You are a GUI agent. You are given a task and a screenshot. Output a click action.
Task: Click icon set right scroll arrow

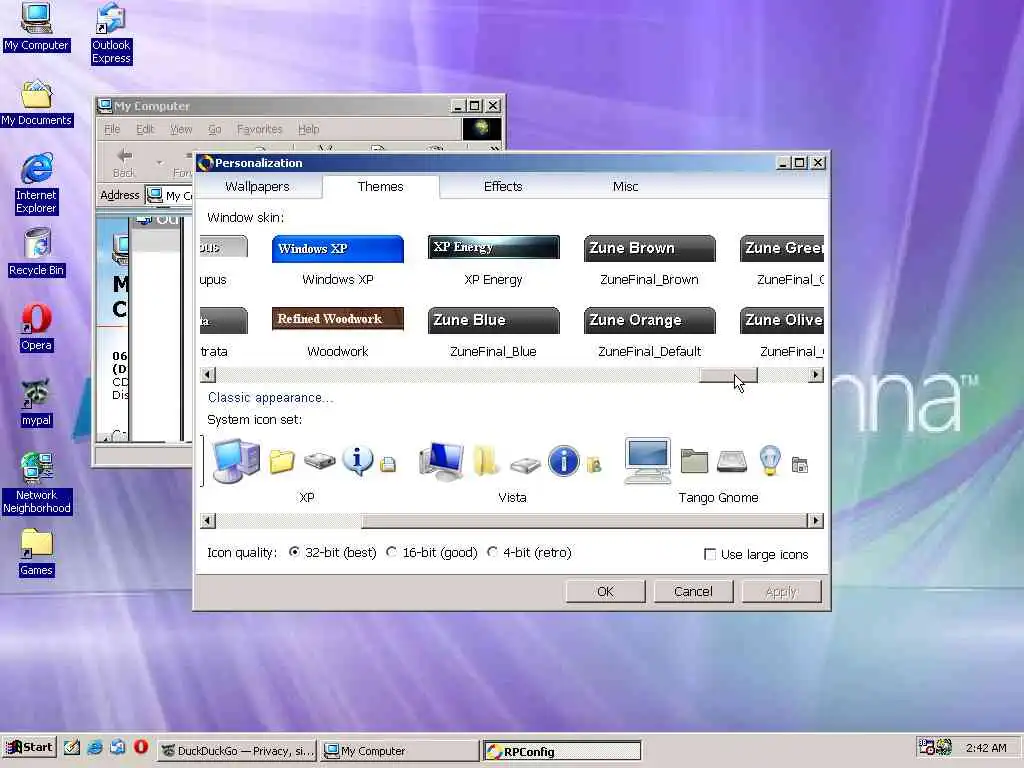coord(816,520)
